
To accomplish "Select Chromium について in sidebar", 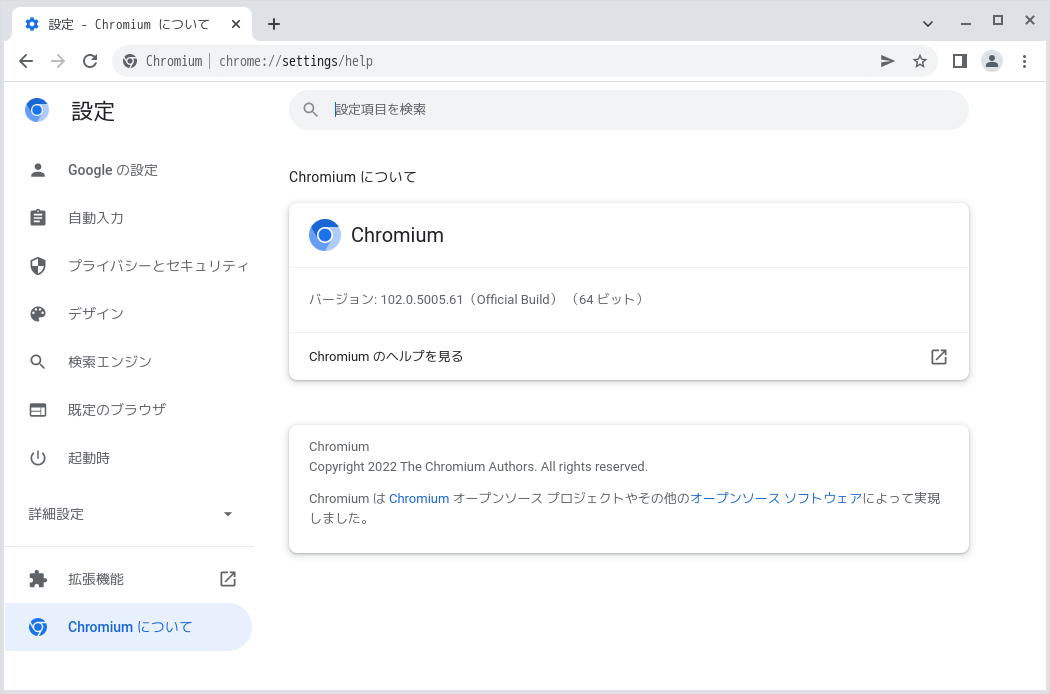I will point(129,627).
